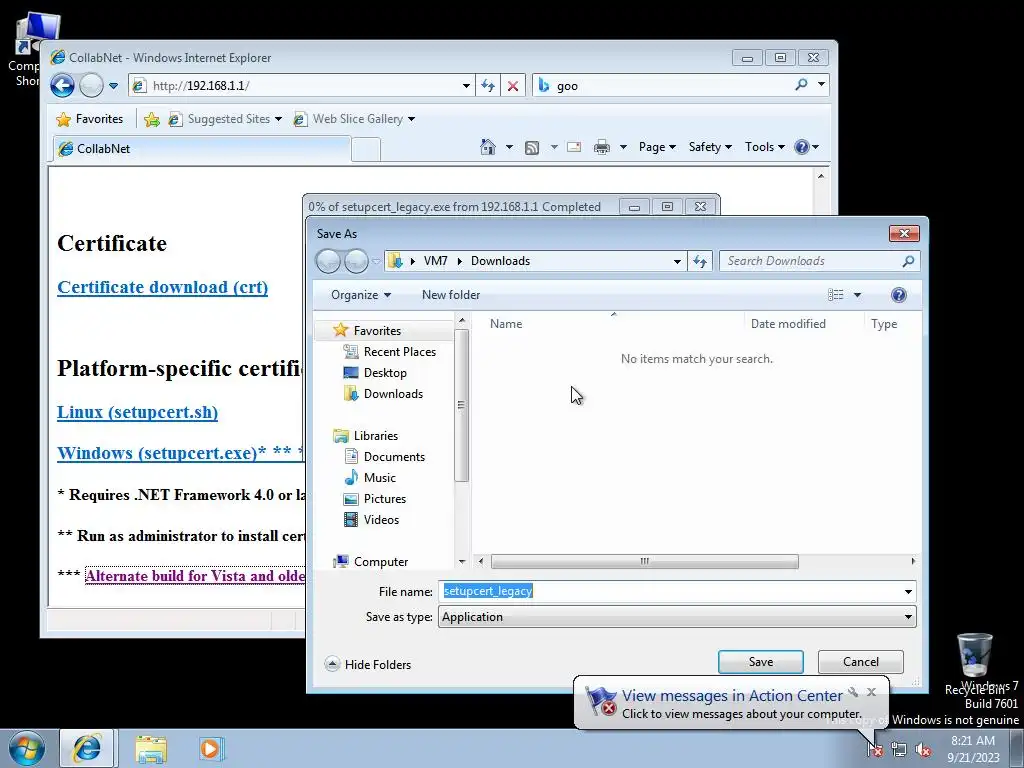The height and width of the screenshot is (768, 1024).
Task: Click Windows (setupcert.exe) link
Action: coord(180,453)
